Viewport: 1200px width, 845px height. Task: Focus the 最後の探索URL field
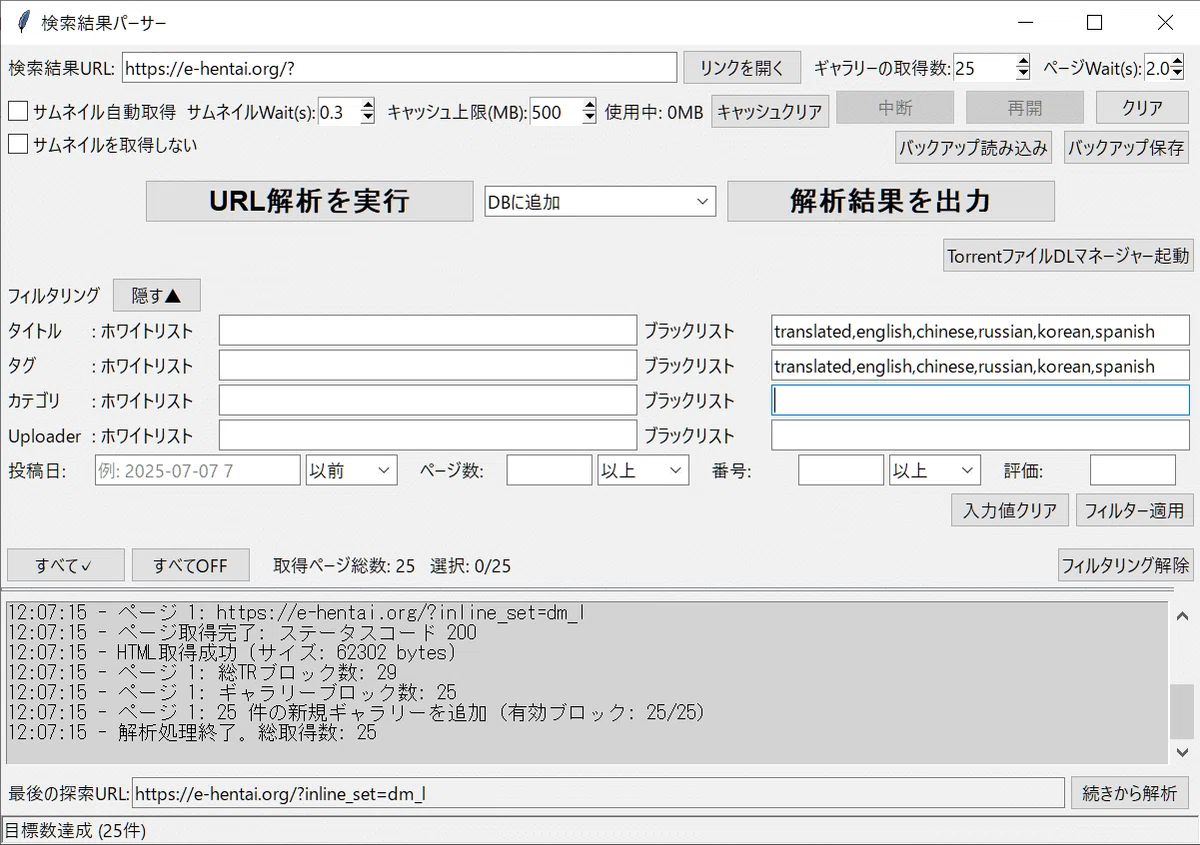(598, 793)
